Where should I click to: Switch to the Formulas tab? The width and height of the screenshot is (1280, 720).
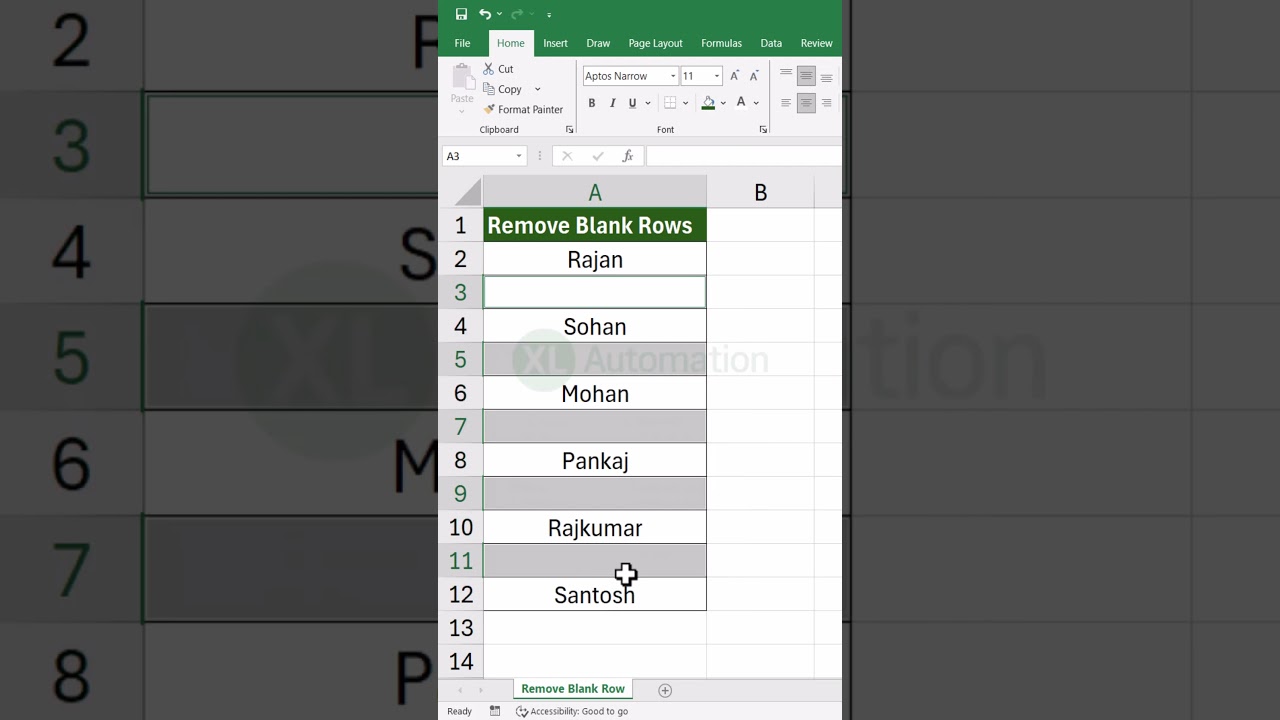coord(721,43)
